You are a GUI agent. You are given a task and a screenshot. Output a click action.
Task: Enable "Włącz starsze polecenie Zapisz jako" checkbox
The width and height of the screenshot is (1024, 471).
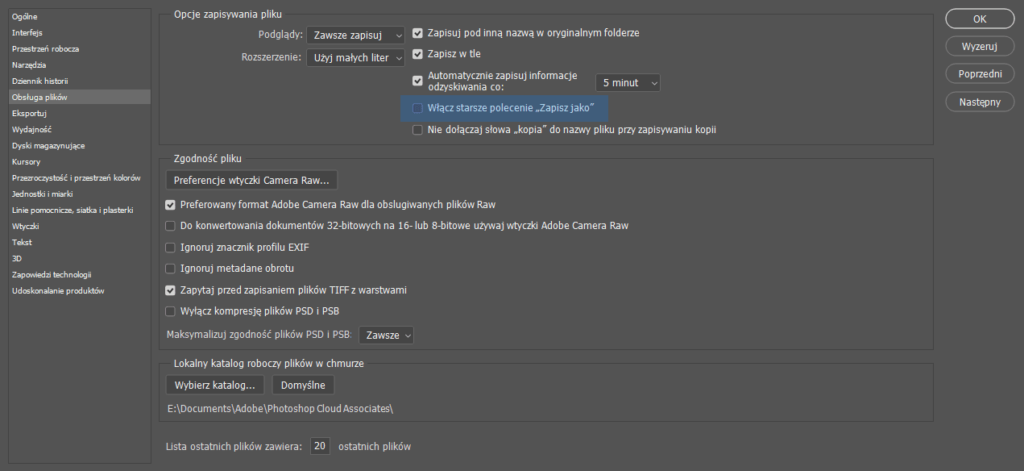(418, 107)
